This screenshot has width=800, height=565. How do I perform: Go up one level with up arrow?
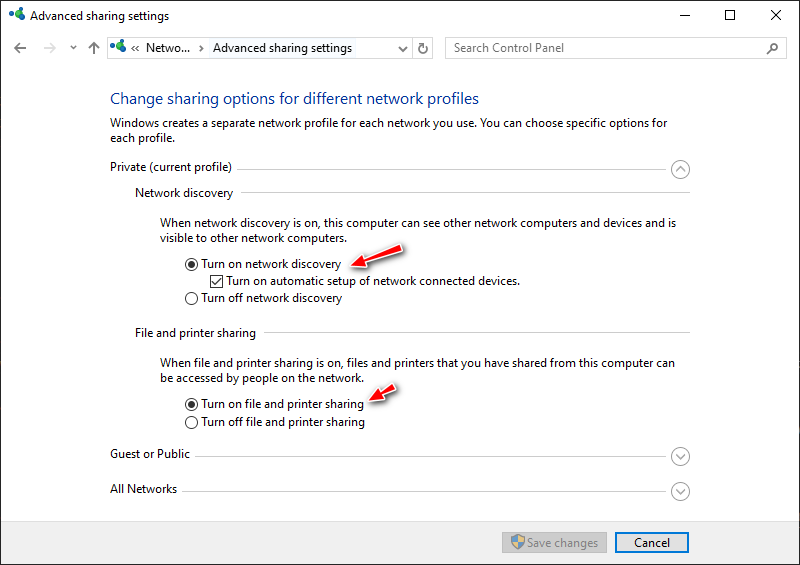pyautogui.click(x=94, y=48)
